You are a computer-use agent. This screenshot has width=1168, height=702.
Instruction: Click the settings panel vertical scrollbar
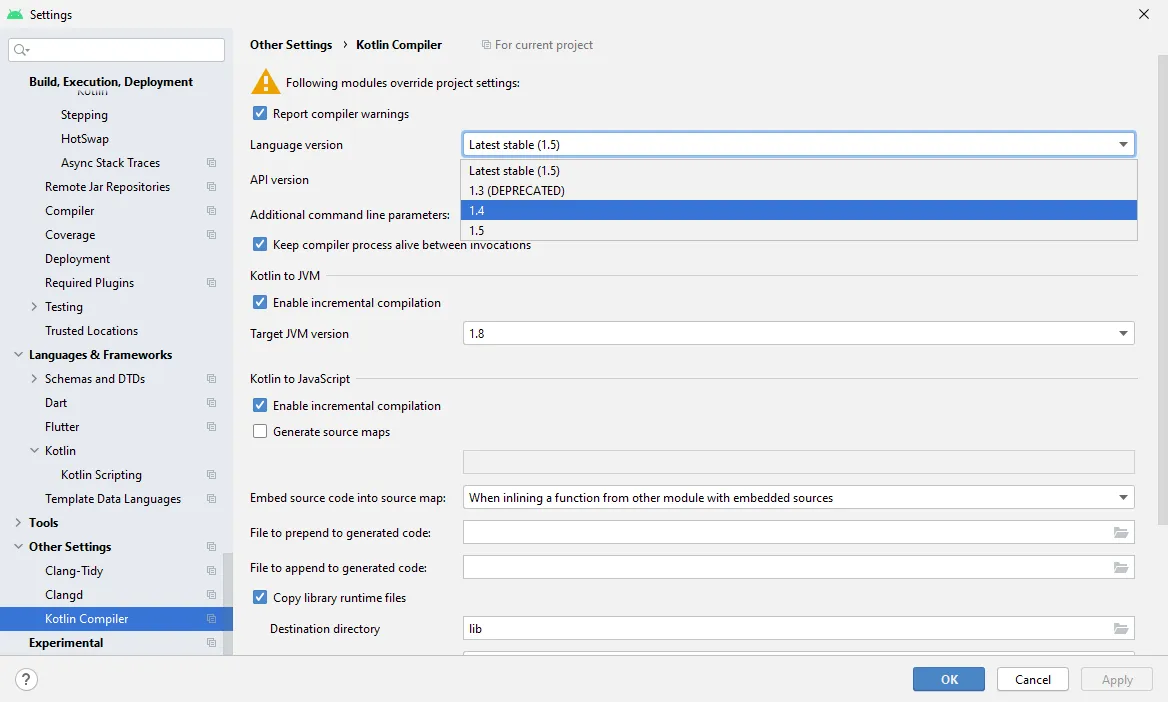[1161, 290]
